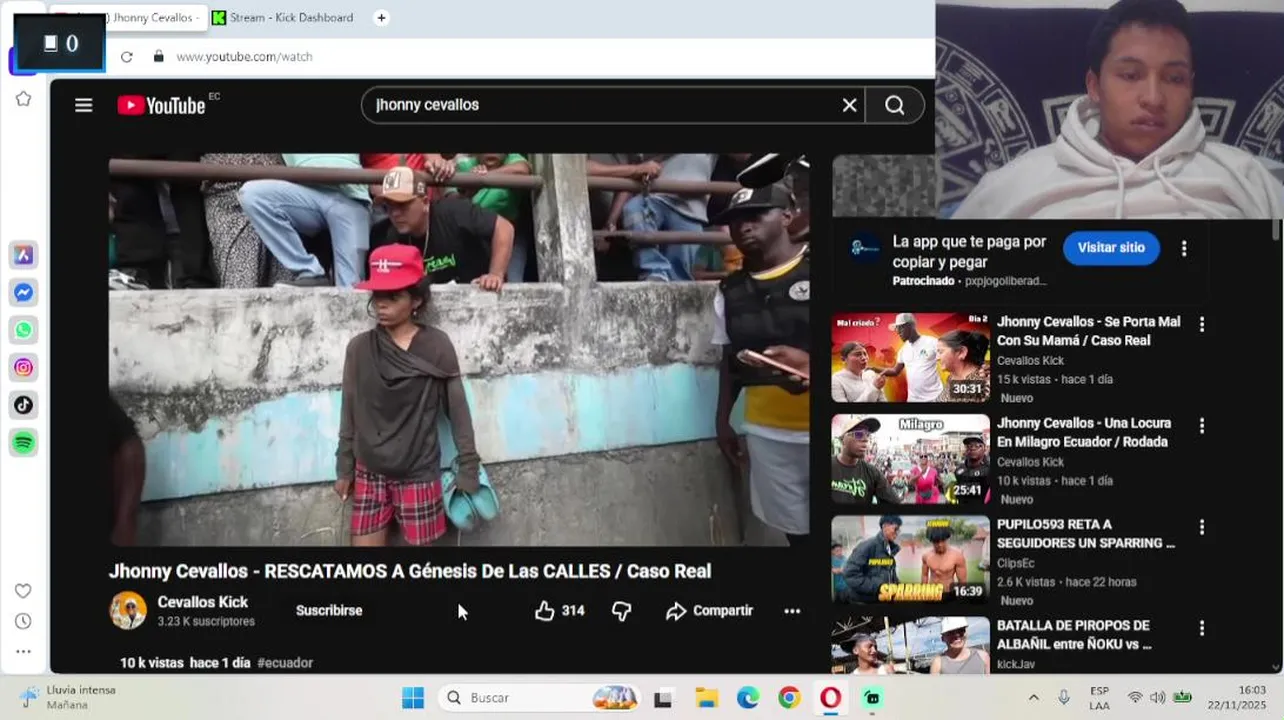Open Spotify in the Opera sidebar

coord(23,442)
